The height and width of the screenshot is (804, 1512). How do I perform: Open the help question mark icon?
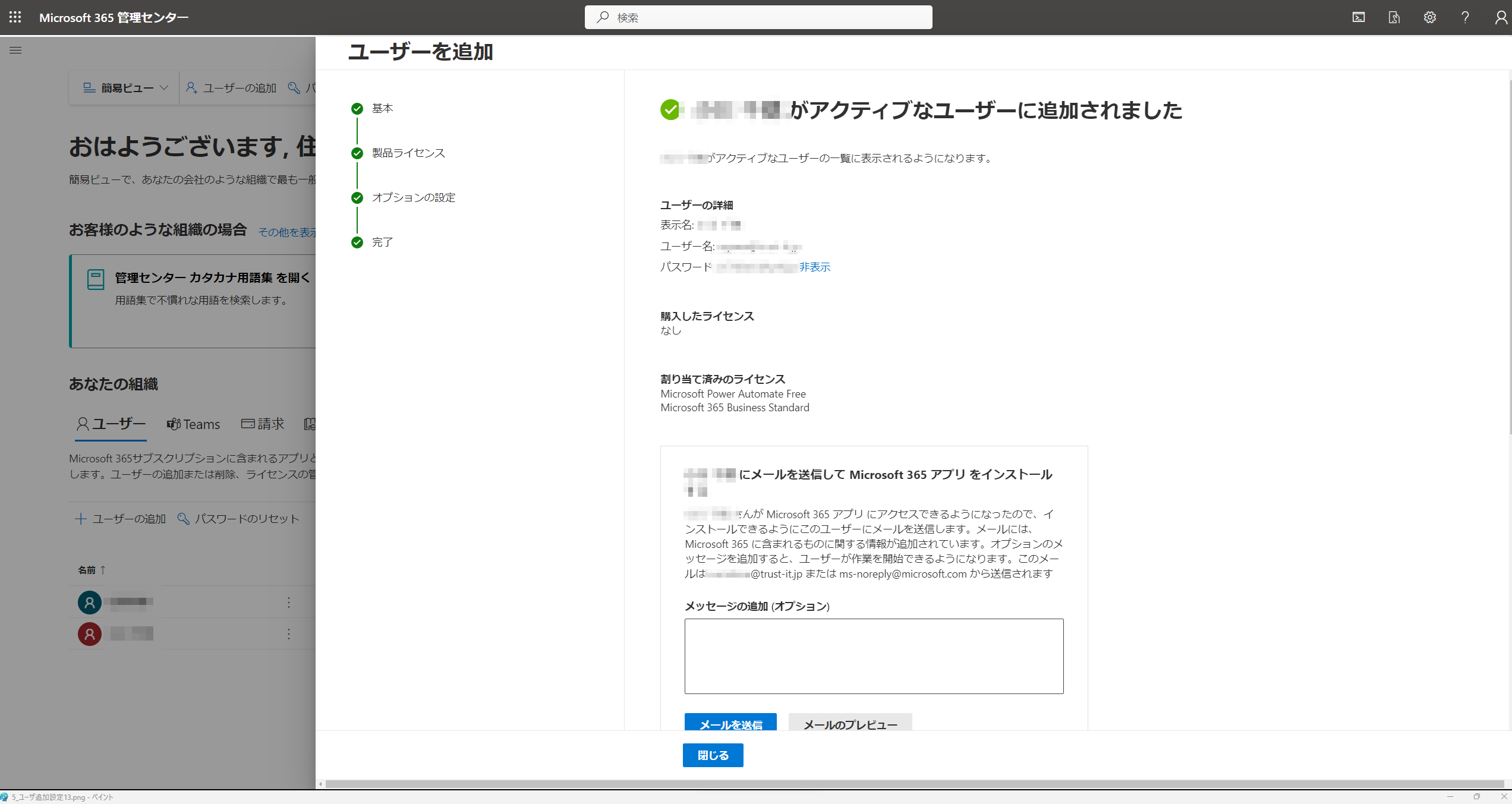click(1465, 17)
